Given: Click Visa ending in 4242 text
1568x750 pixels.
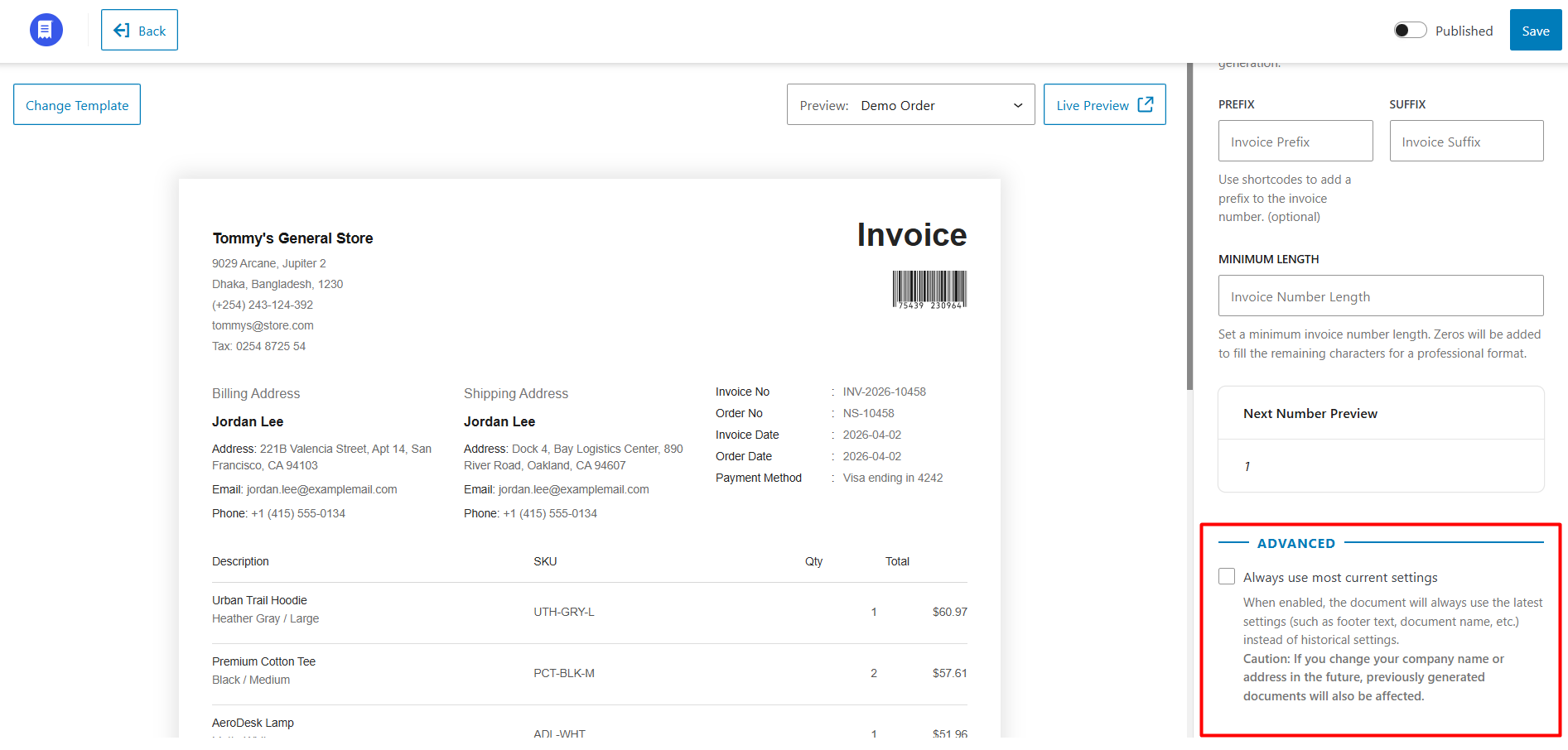Looking at the screenshot, I should point(893,478).
